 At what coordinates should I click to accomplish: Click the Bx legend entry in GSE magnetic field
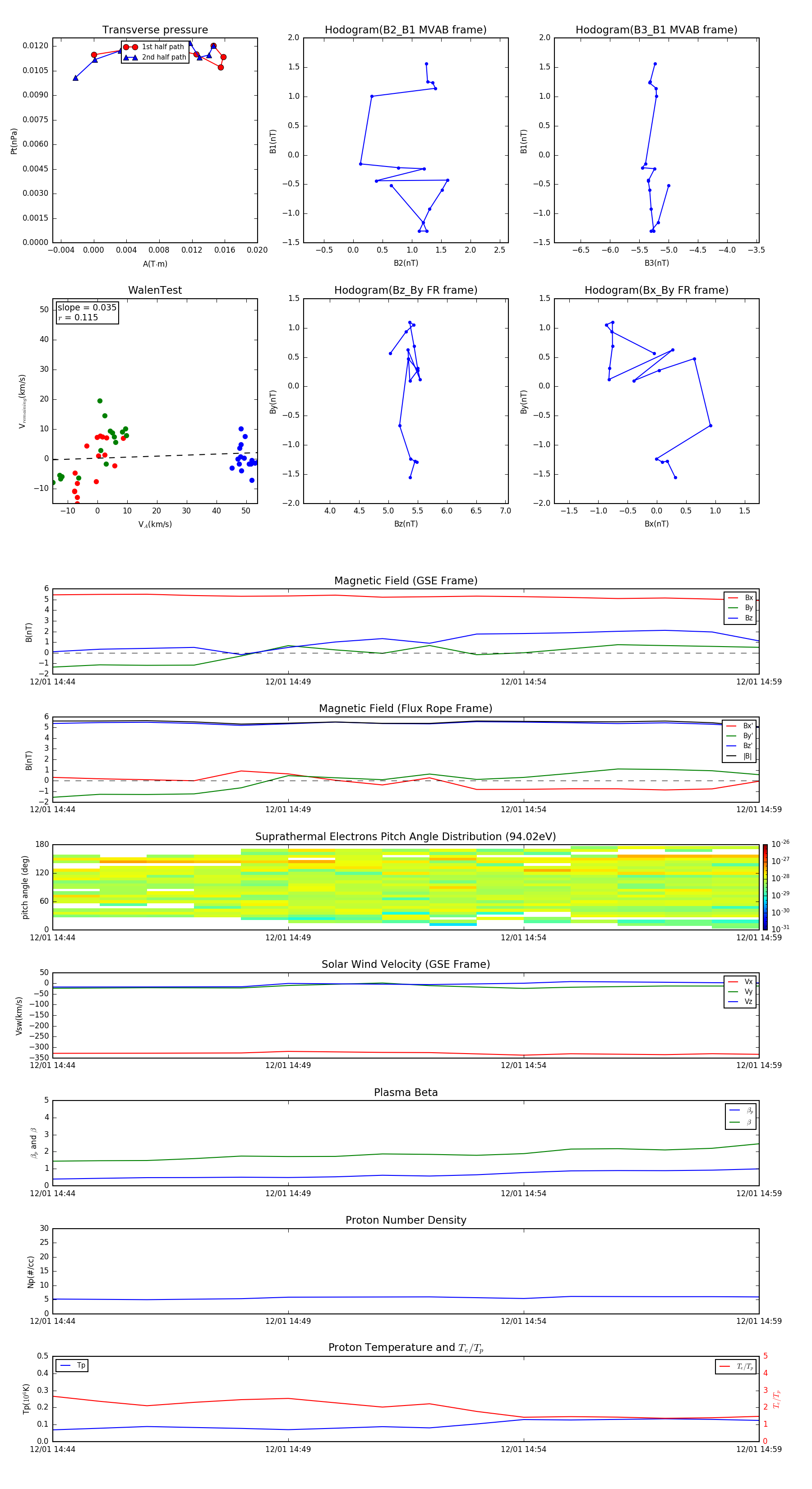click(740, 598)
